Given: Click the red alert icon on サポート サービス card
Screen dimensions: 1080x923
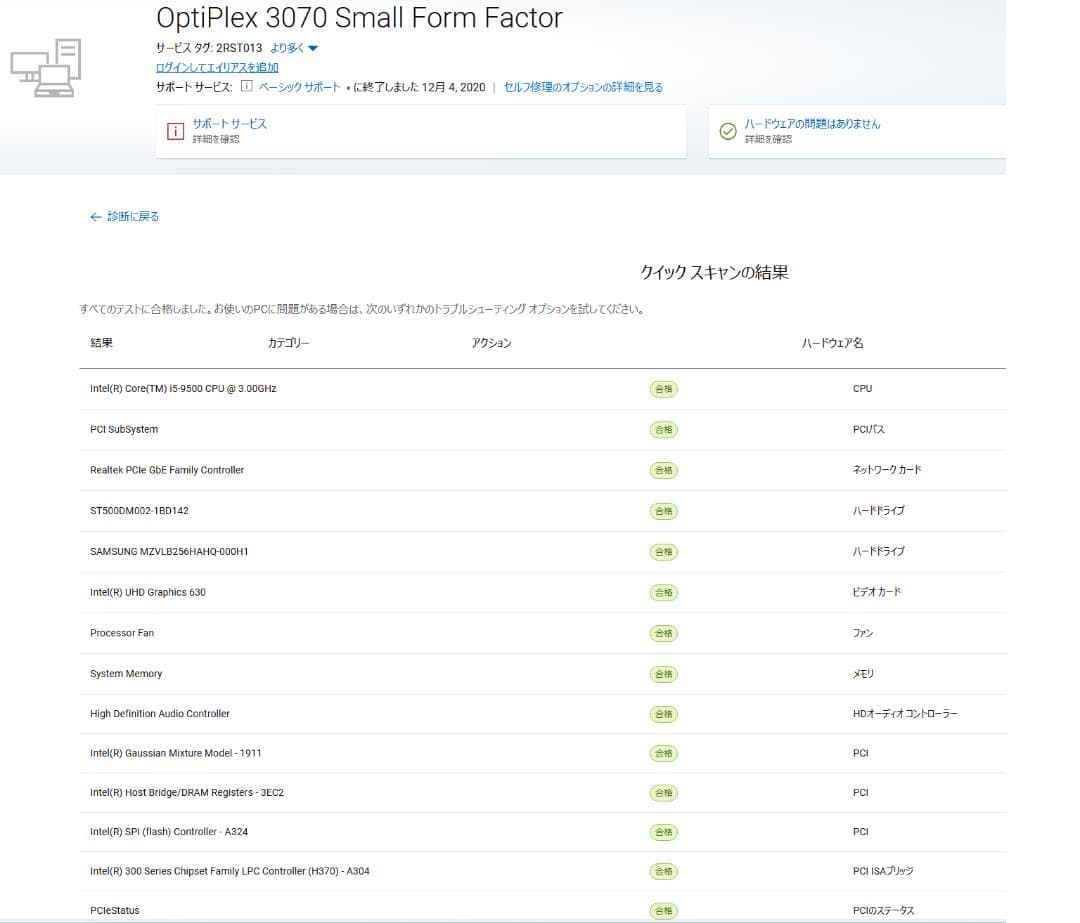Looking at the screenshot, I should coord(175,131).
